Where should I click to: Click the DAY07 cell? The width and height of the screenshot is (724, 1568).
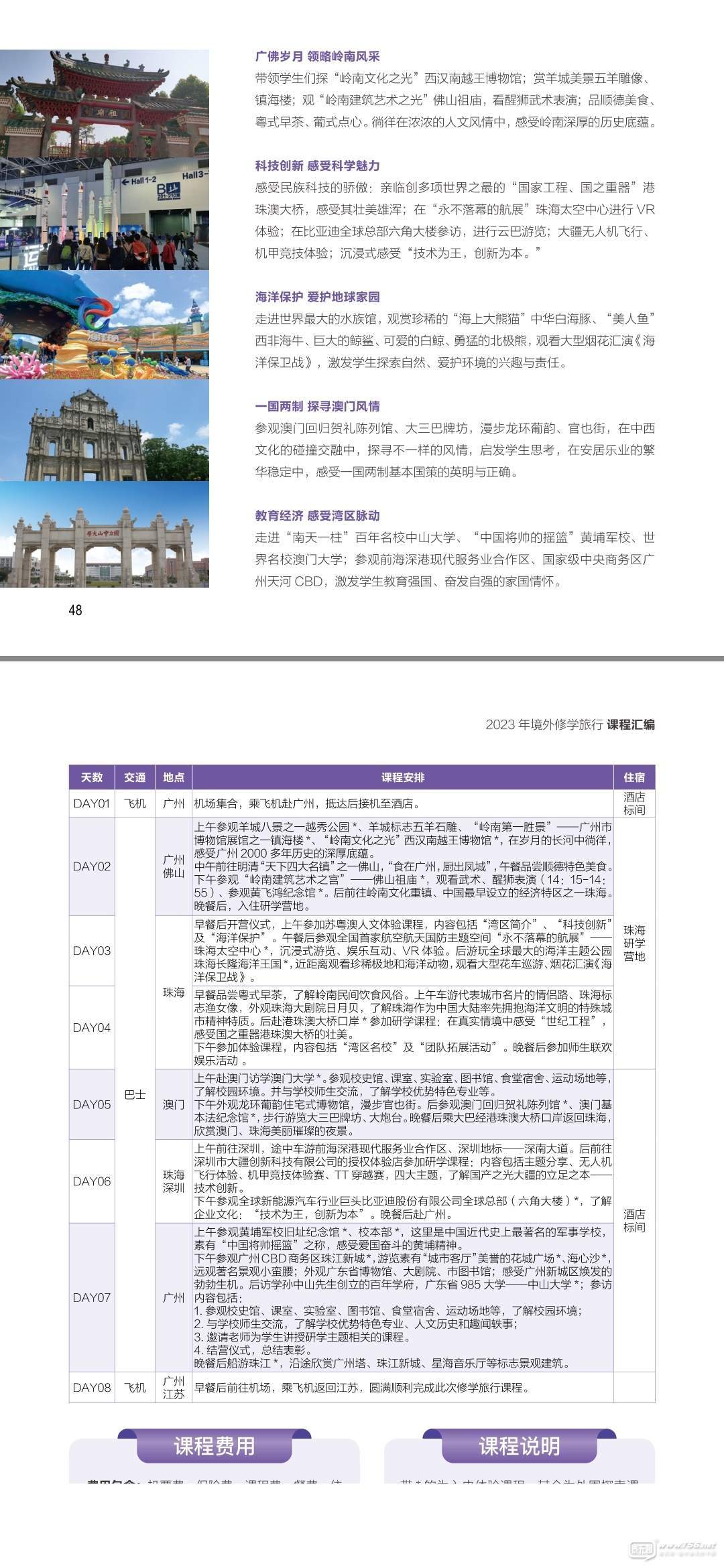coord(92,1297)
